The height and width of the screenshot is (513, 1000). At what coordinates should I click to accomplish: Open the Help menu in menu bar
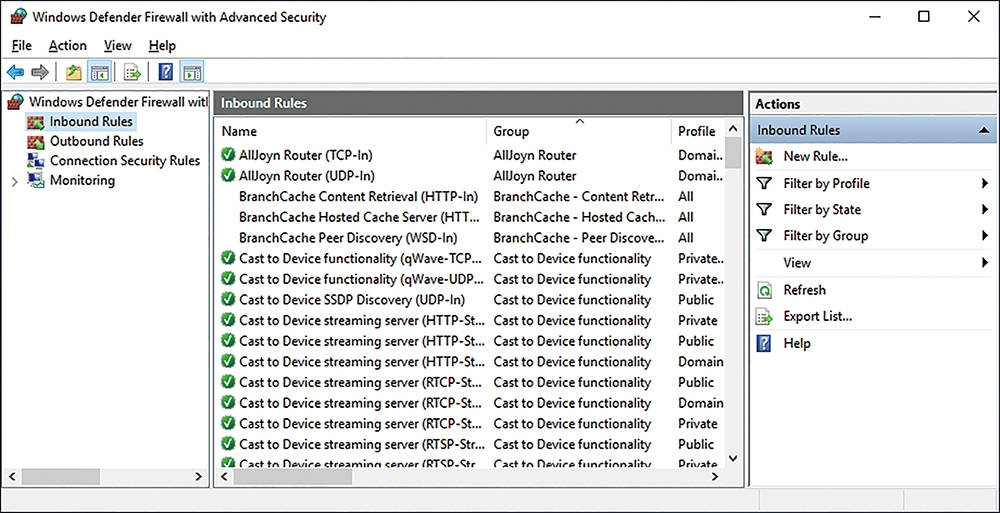pyautogui.click(x=162, y=45)
